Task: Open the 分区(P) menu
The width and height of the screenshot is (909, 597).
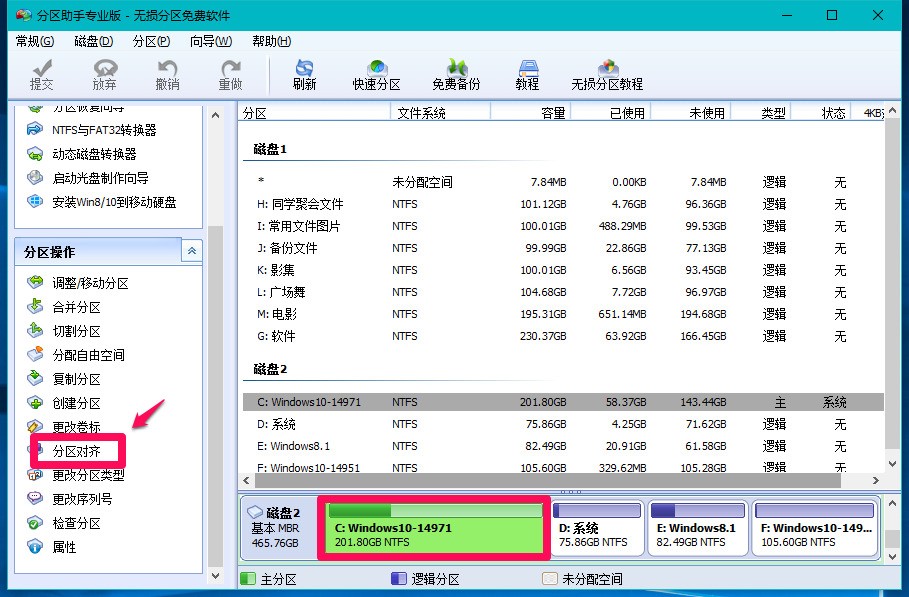Action: pyautogui.click(x=151, y=41)
